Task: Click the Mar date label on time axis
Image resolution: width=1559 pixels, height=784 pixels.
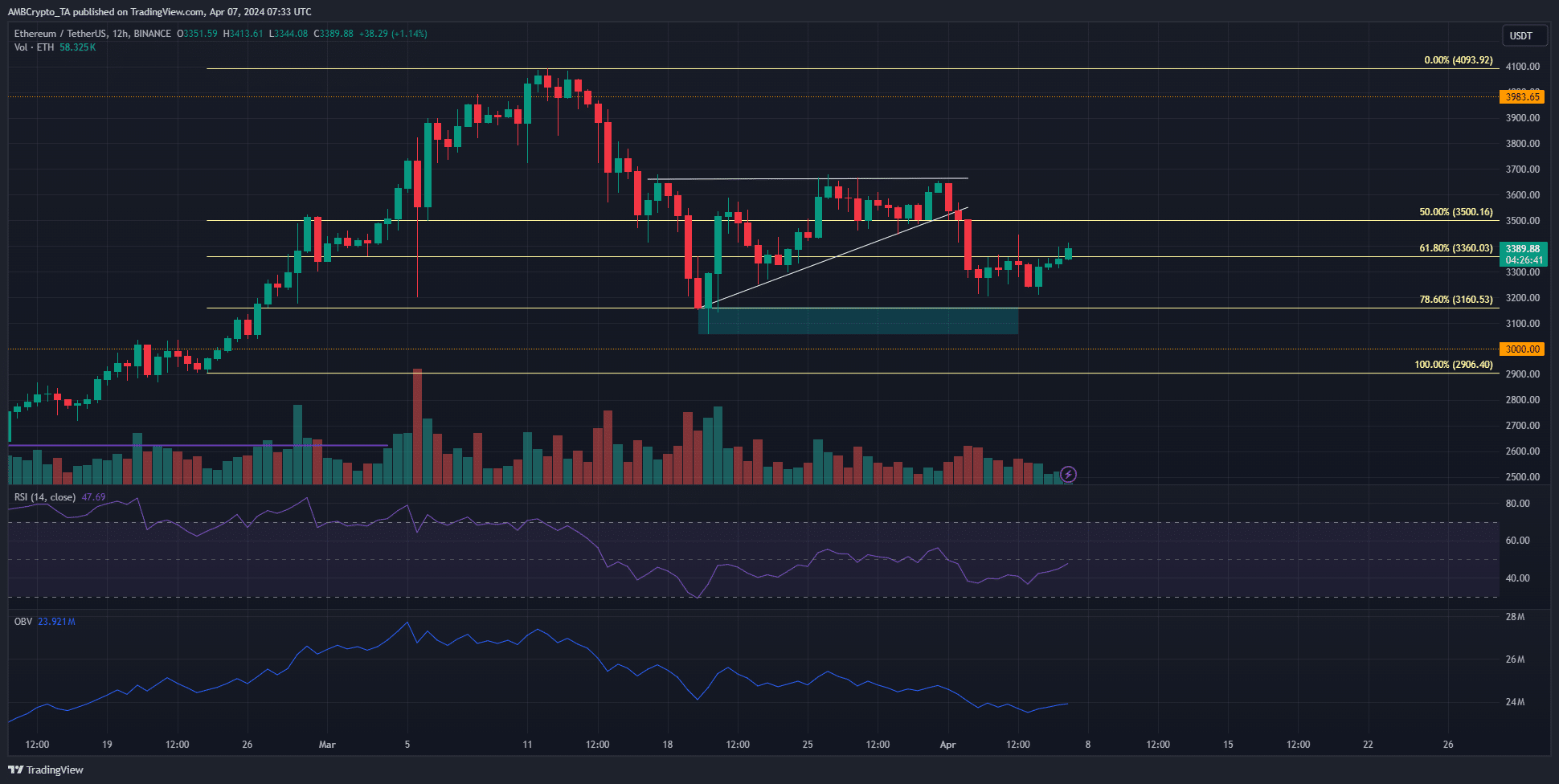Action: tap(327, 745)
